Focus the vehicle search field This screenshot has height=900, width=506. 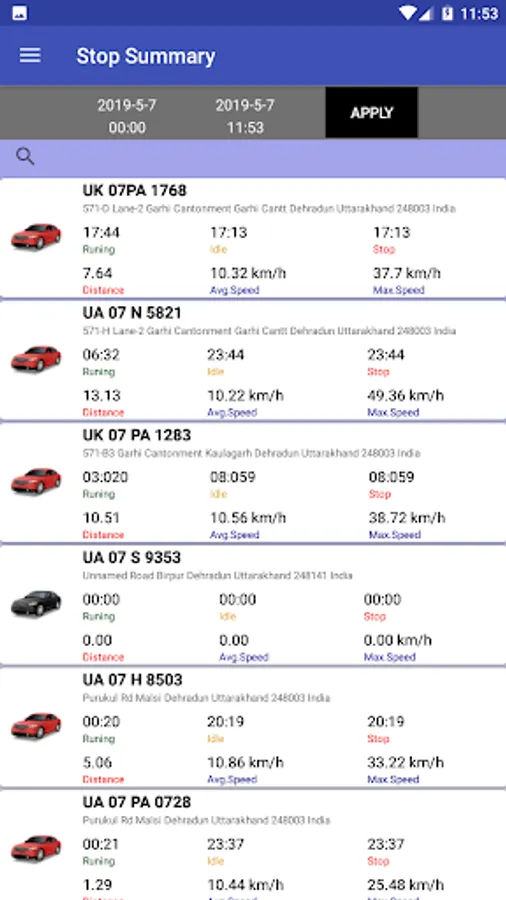[x=253, y=158]
